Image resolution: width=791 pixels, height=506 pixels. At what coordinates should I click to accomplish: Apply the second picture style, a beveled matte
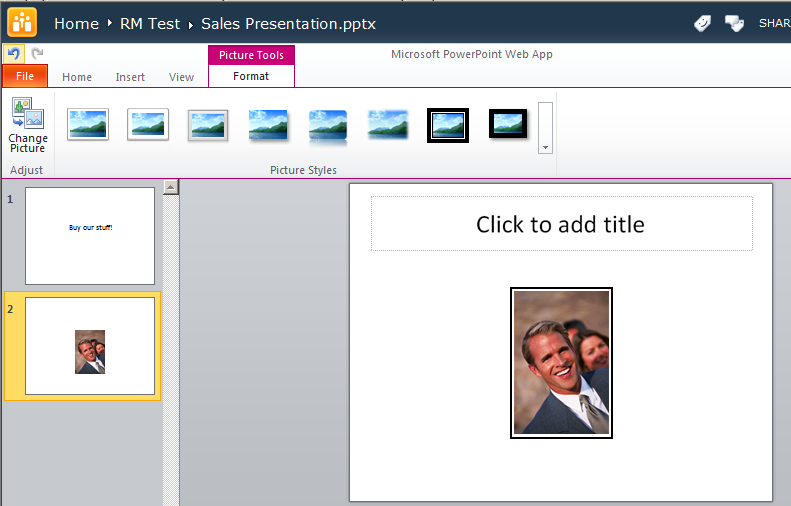coord(148,124)
